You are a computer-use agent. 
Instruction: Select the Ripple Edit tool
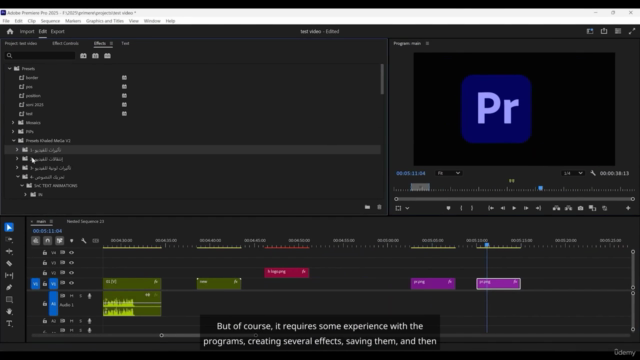tap(9, 251)
